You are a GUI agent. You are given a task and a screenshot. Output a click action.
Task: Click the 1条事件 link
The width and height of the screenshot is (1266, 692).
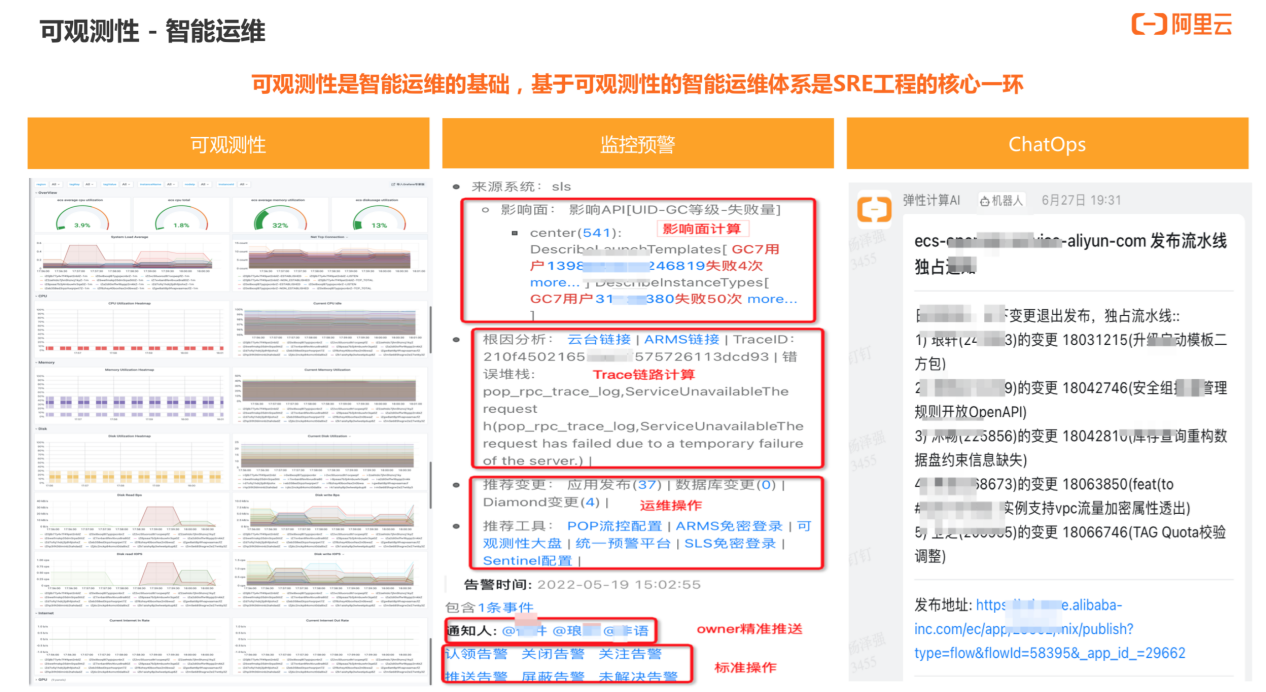pos(505,607)
